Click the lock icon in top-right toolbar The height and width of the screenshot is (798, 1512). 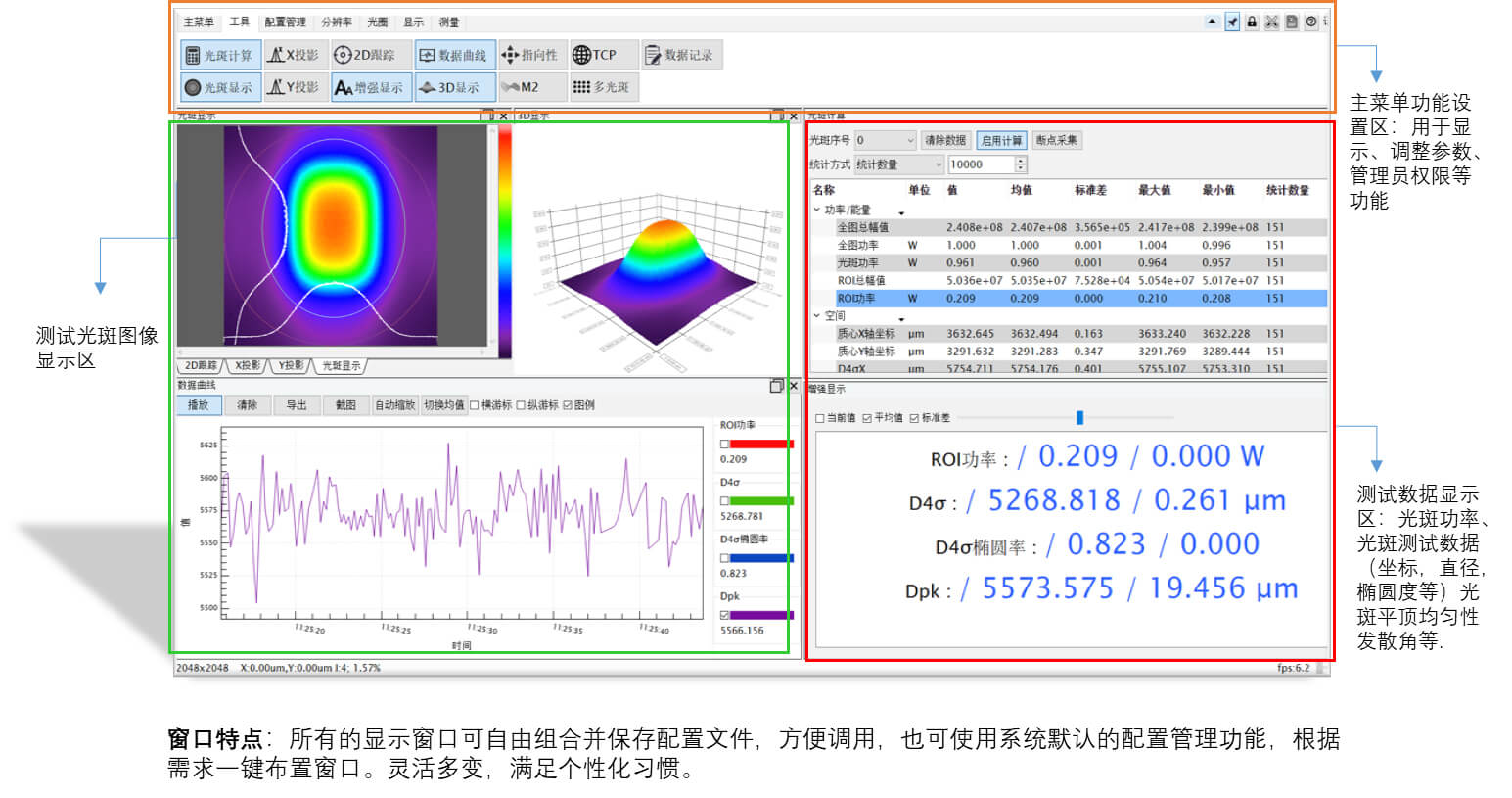1252,23
